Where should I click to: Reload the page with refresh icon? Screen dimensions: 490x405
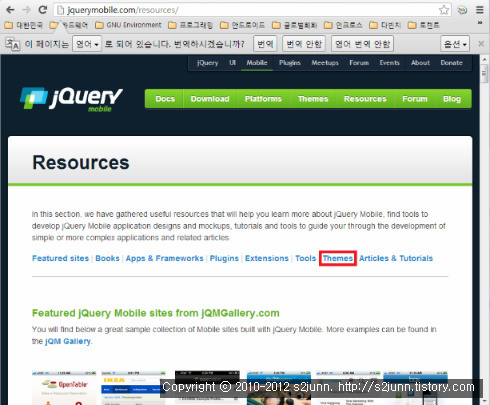coord(43,10)
